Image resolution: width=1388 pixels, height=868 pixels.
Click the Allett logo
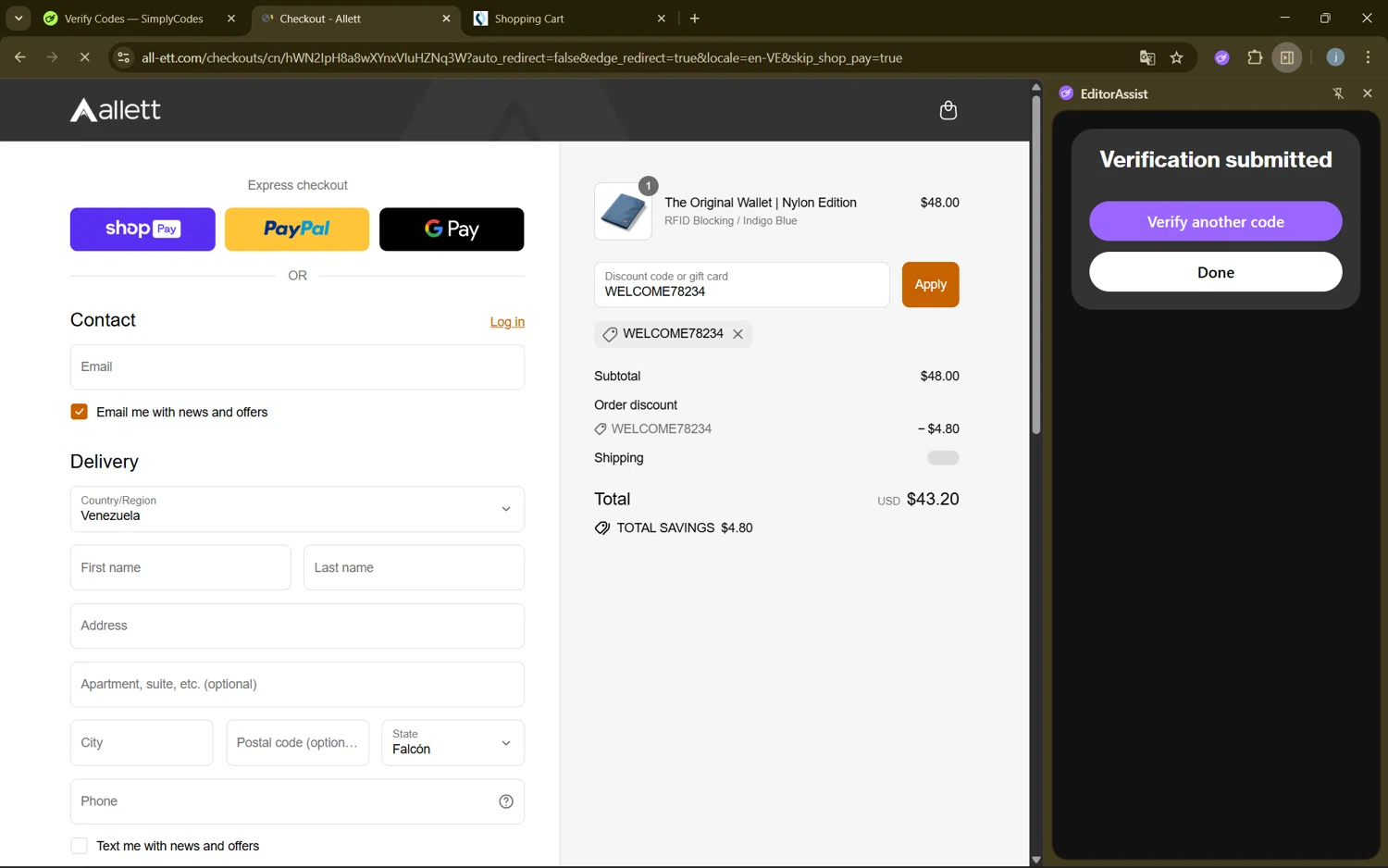(116, 110)
